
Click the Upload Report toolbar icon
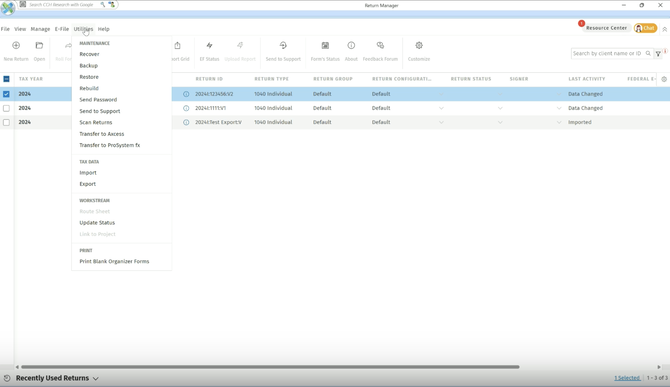(x=240, y=45)
